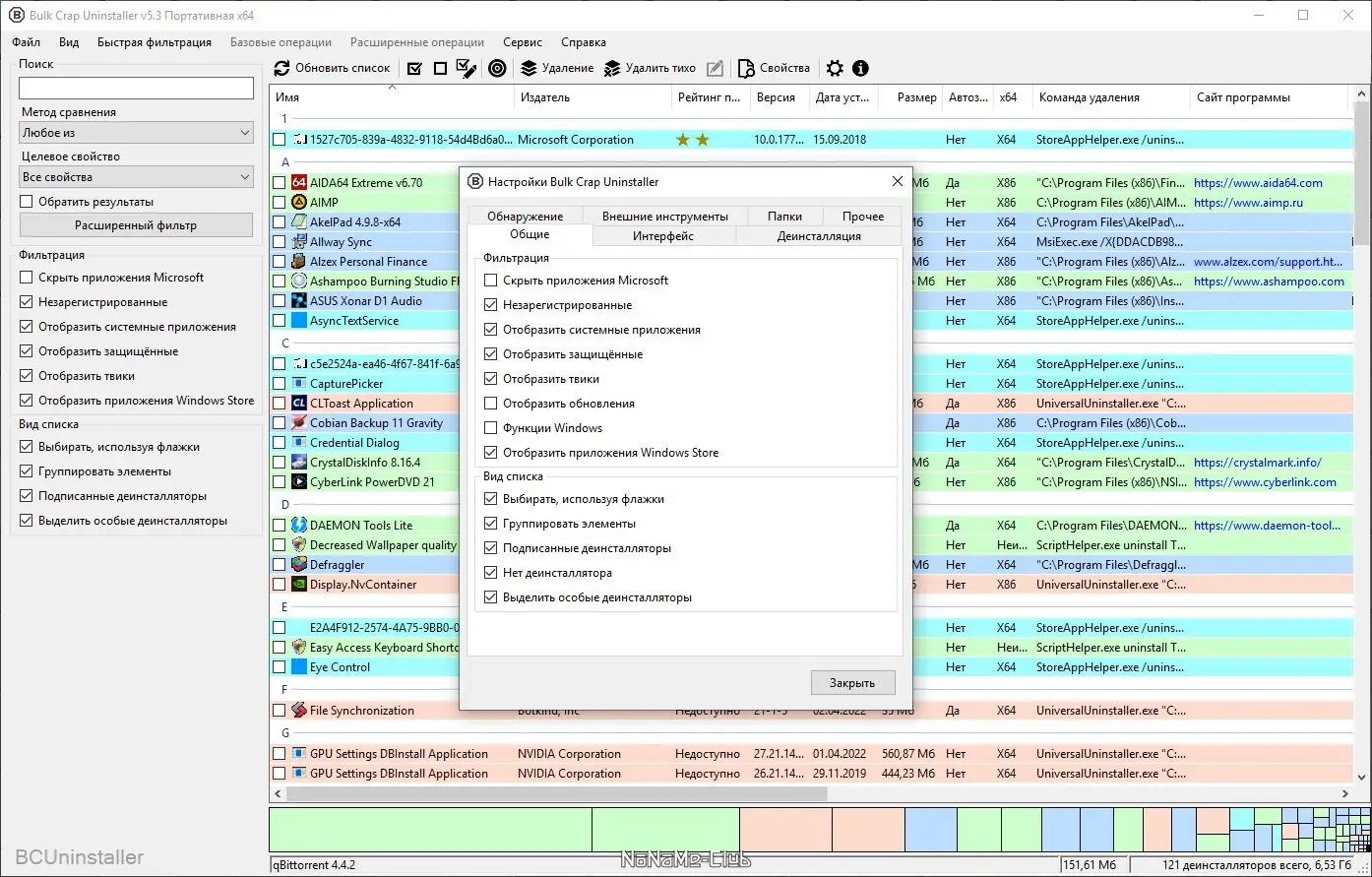
Task: Enable Скрыть приложения Microsoft in settings dialog
Action: coord(491,281)
